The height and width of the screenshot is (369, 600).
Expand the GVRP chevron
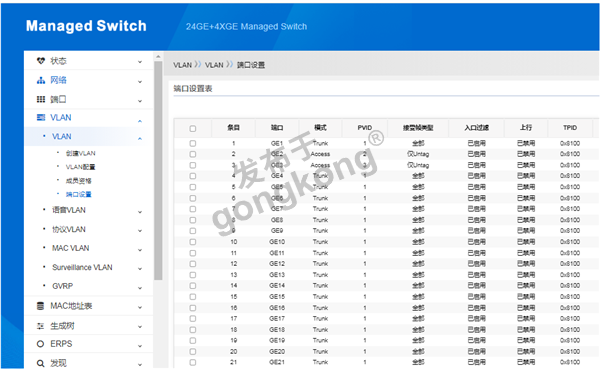click(x=140, y=287)
